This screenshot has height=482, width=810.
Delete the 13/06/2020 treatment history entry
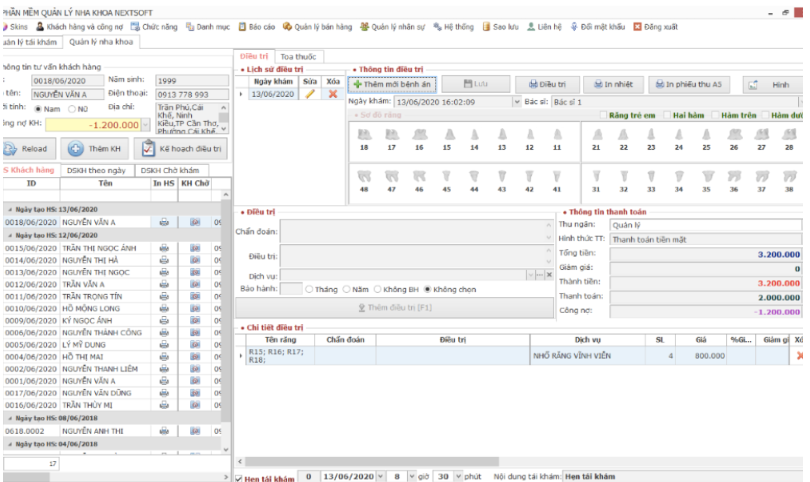[333, 93]
